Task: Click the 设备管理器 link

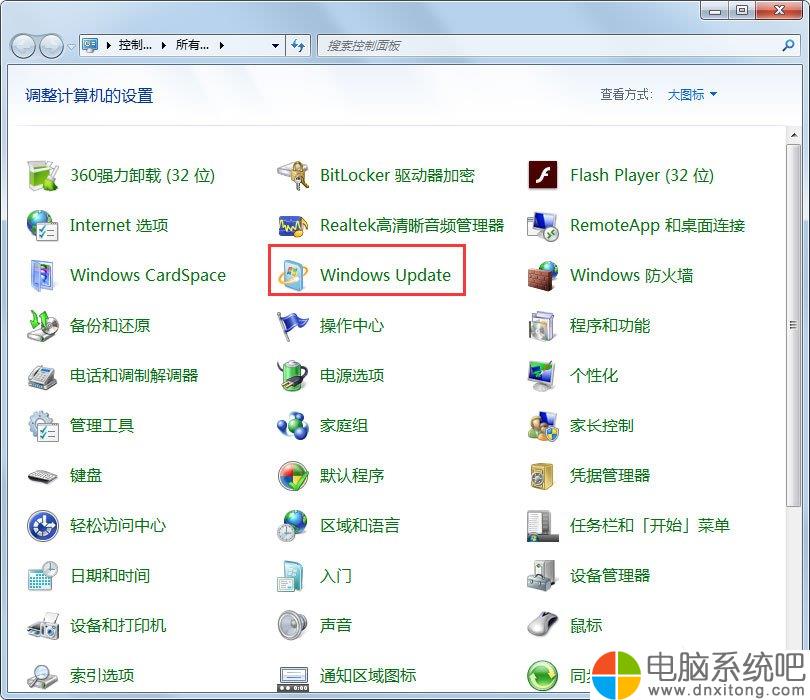Action: 610,575
